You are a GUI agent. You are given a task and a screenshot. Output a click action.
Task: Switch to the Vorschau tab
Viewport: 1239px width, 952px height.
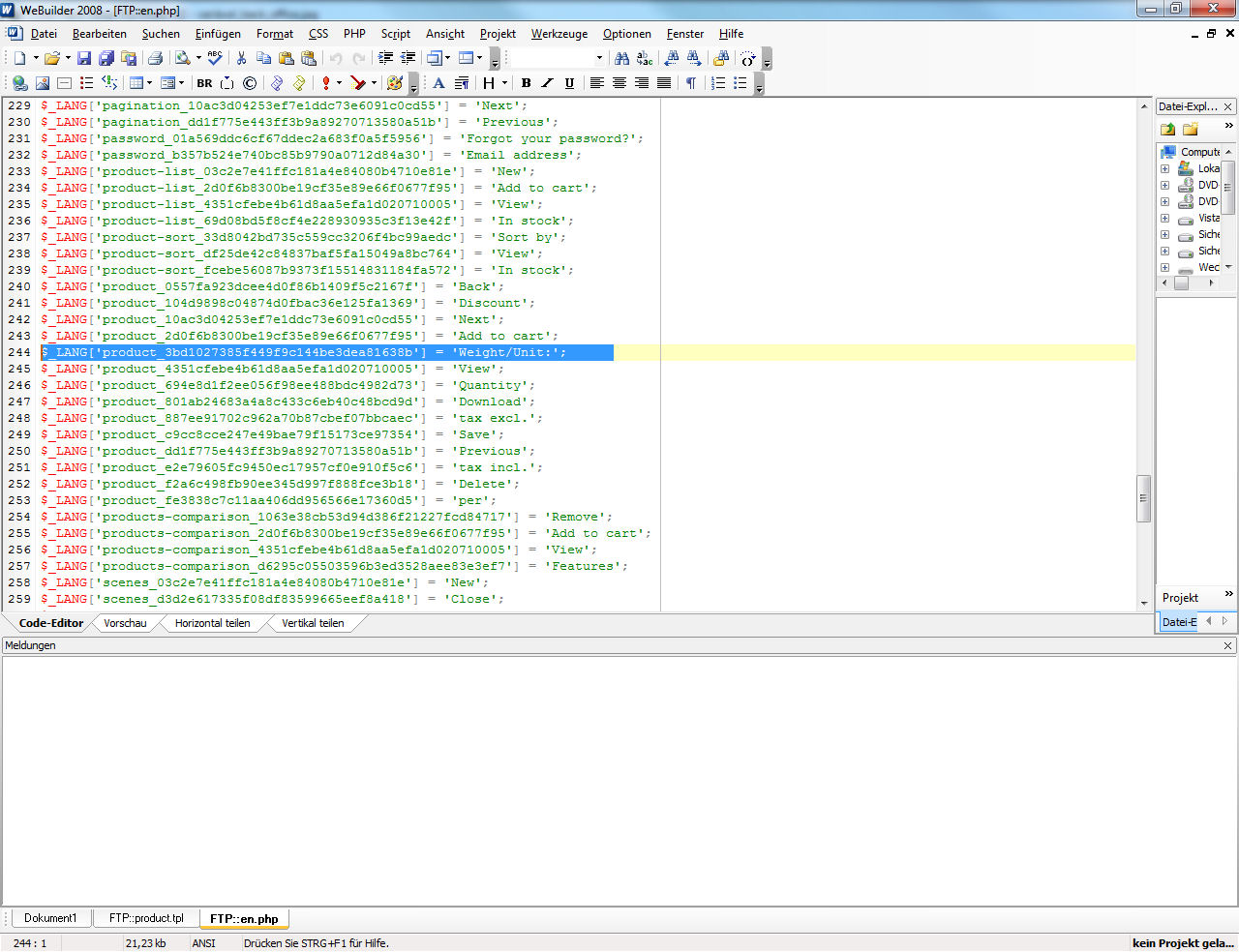pos(125,623)
